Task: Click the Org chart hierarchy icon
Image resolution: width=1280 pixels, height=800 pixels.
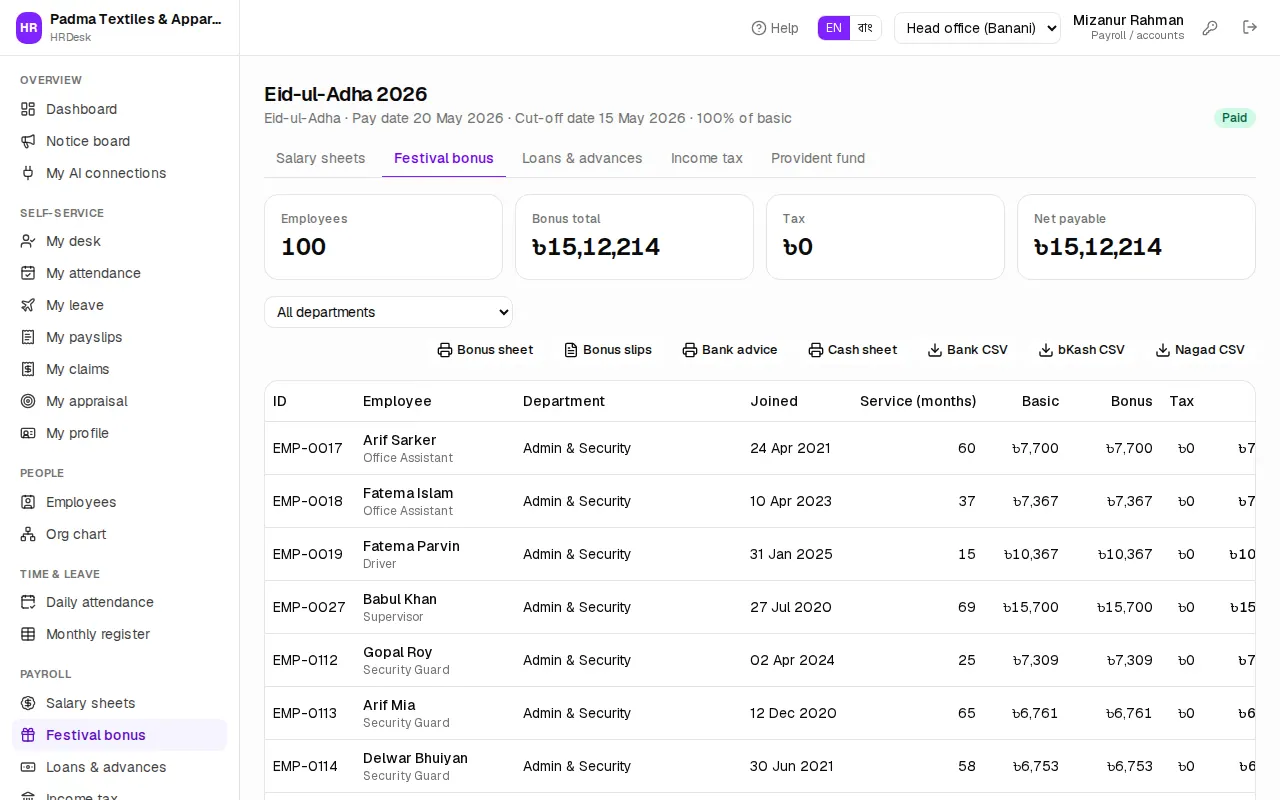Action: coord(28,534)
